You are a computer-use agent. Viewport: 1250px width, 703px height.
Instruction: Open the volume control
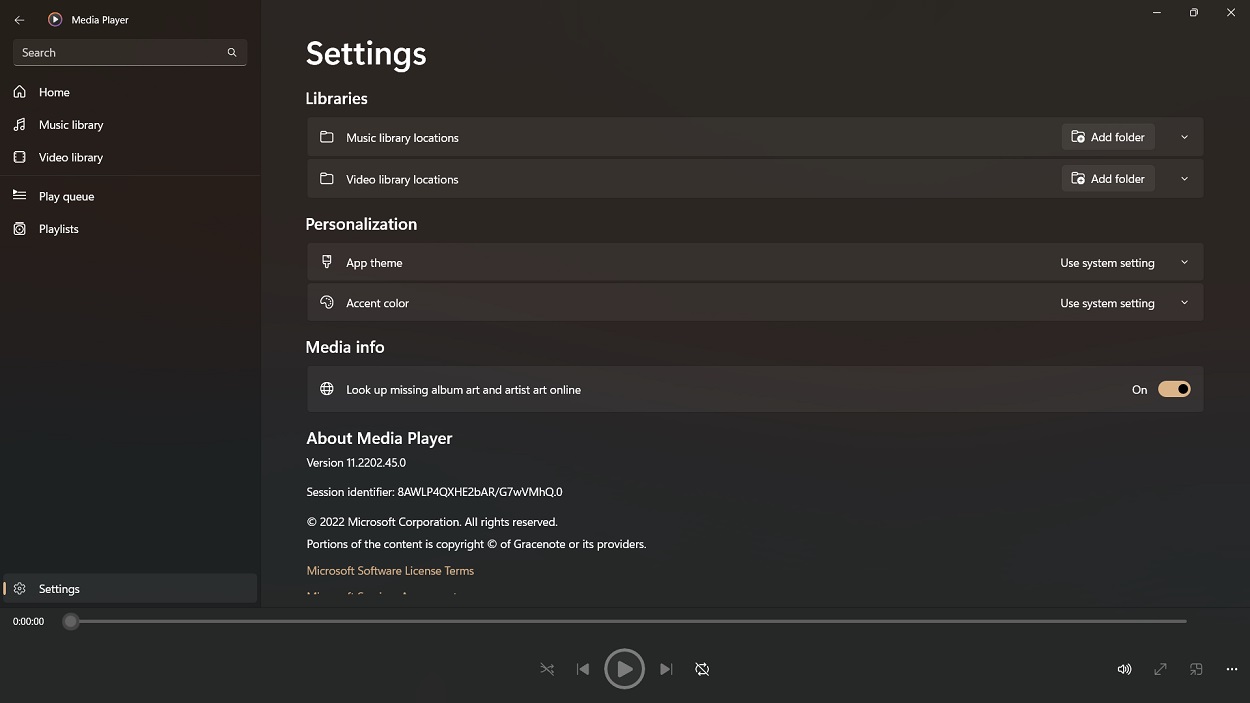click(1124, 669)
